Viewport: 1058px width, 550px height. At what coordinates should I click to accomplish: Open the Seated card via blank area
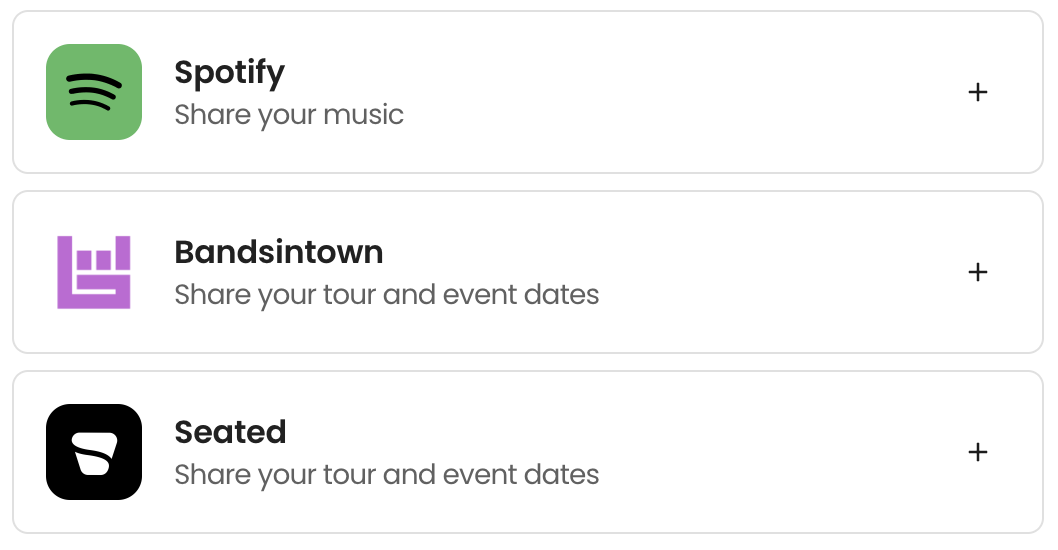click(x=776, y=452)
